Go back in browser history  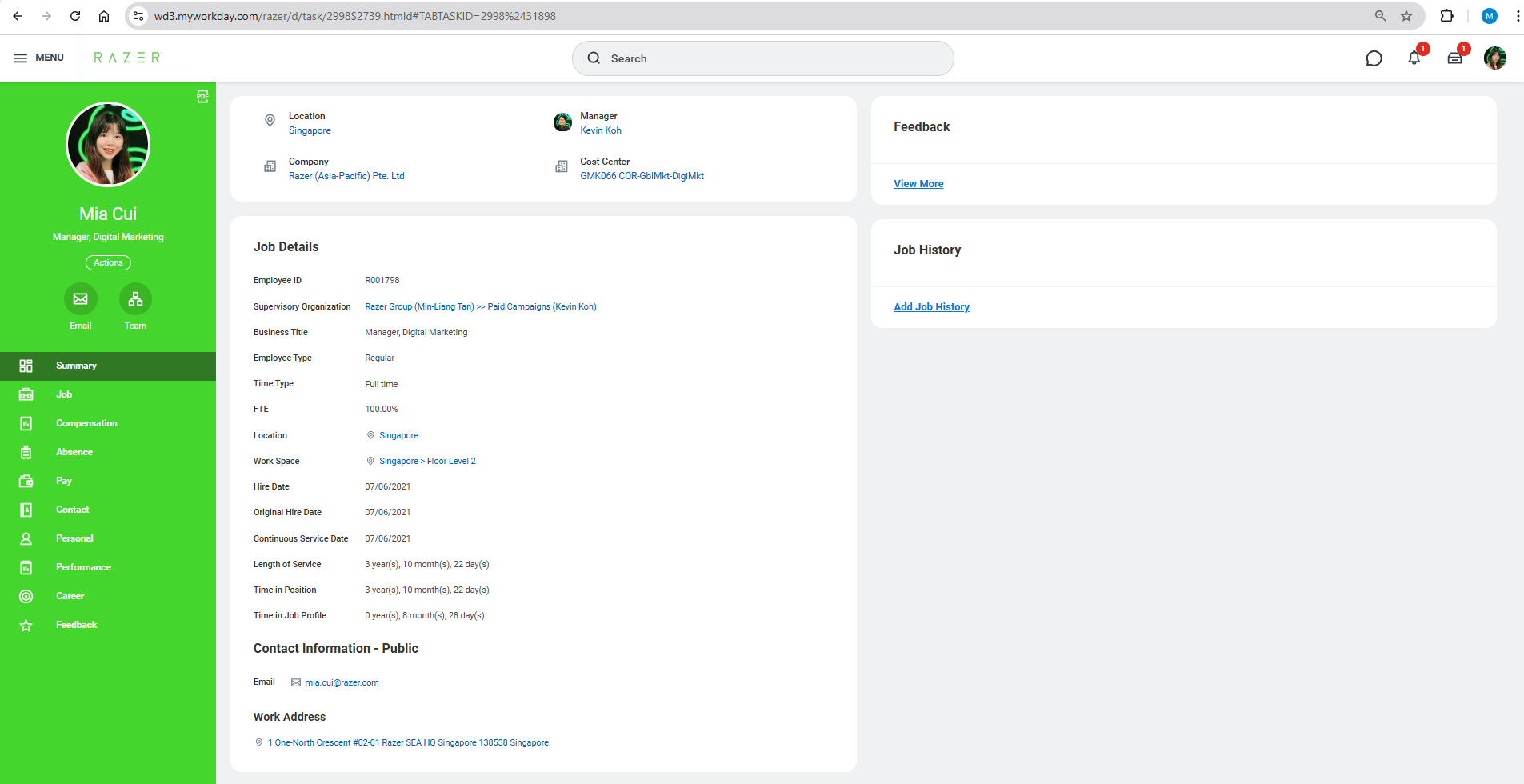point(18,16)
